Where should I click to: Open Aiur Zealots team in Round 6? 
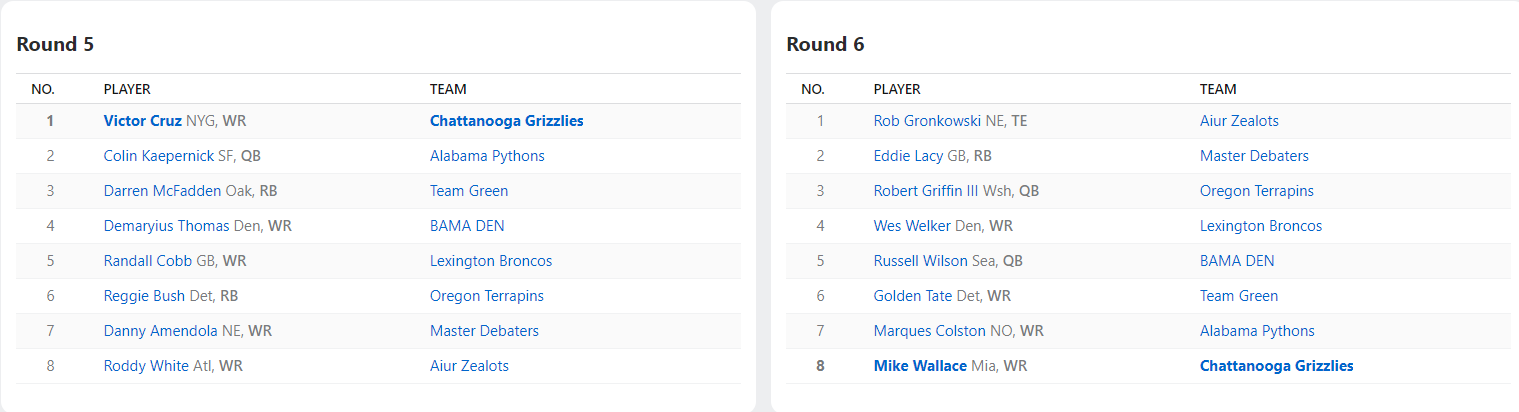coord(1239,121)
